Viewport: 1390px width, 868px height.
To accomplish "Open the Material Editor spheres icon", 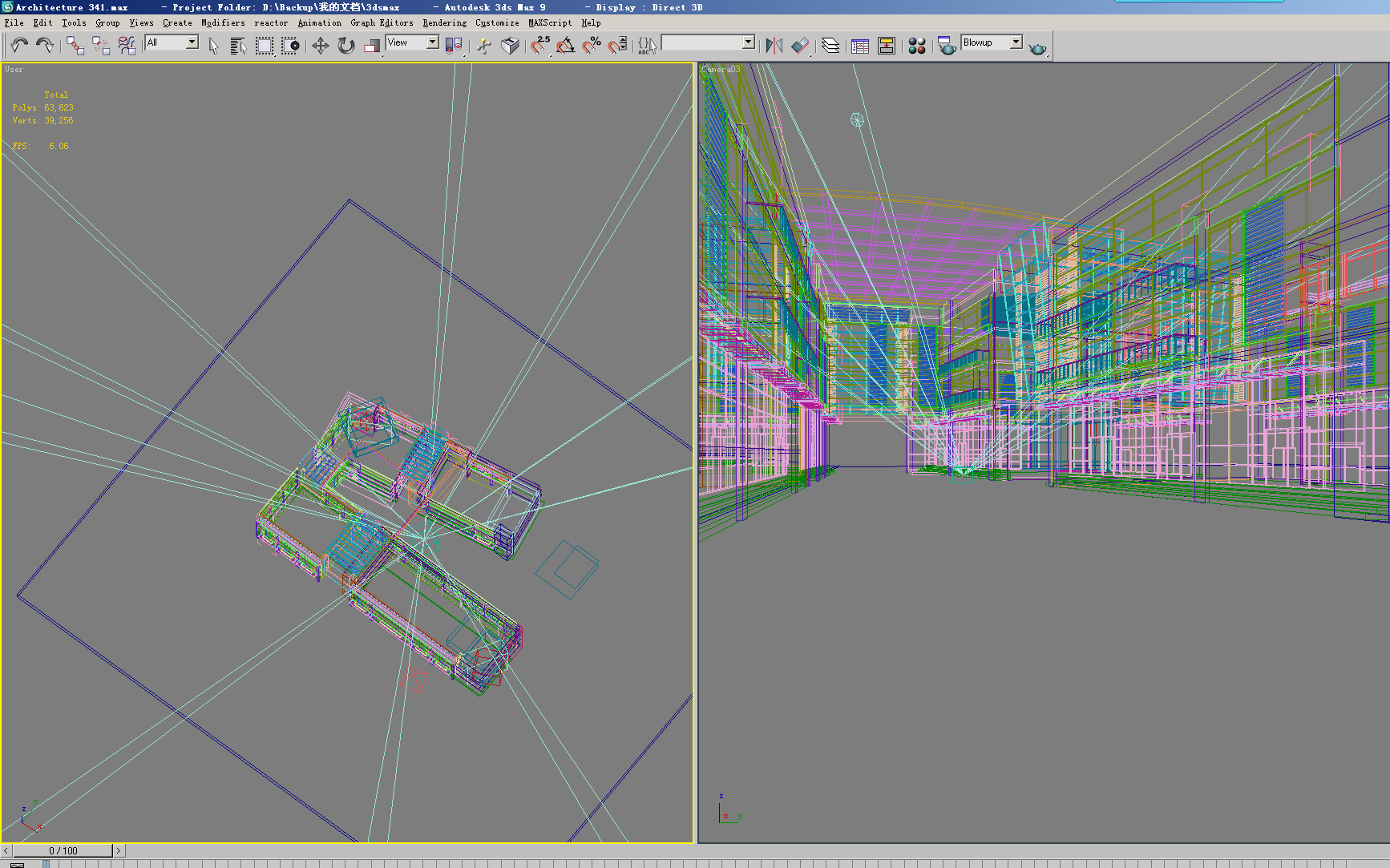I will (917, 46).
